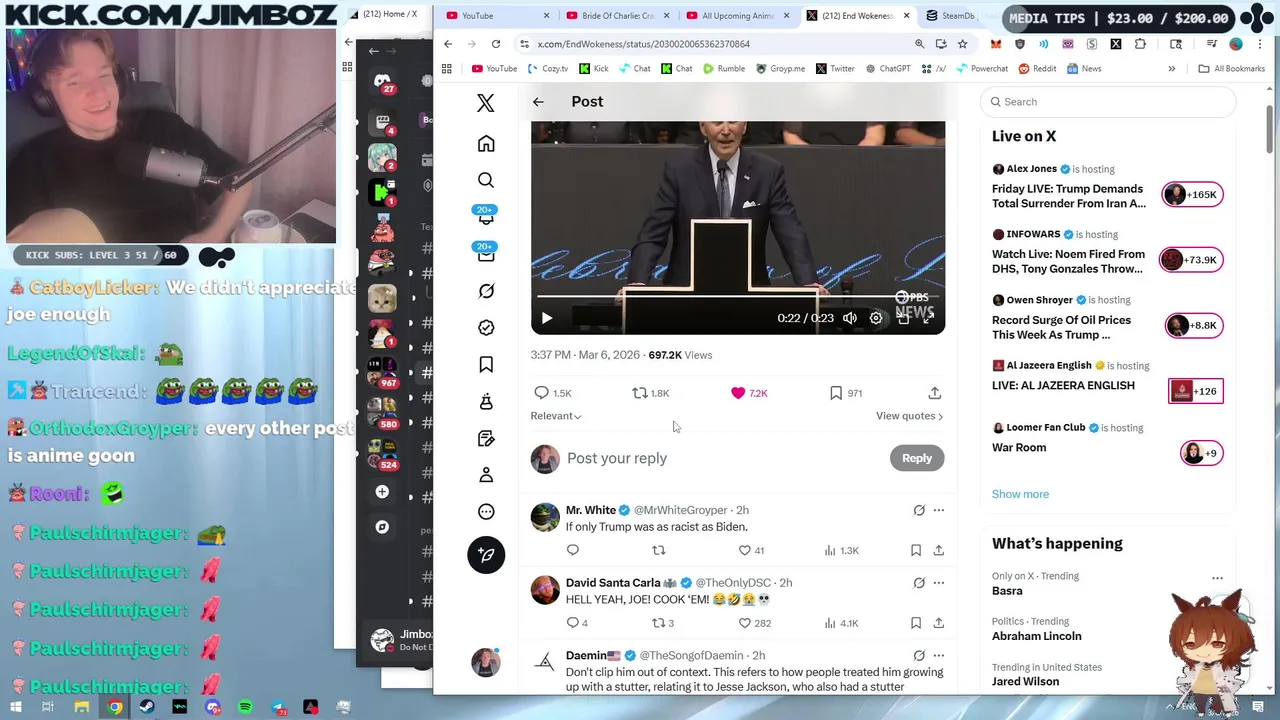Share the post with share icon
The height and width of the screenshot is (720, 1280).
[934, 393]
